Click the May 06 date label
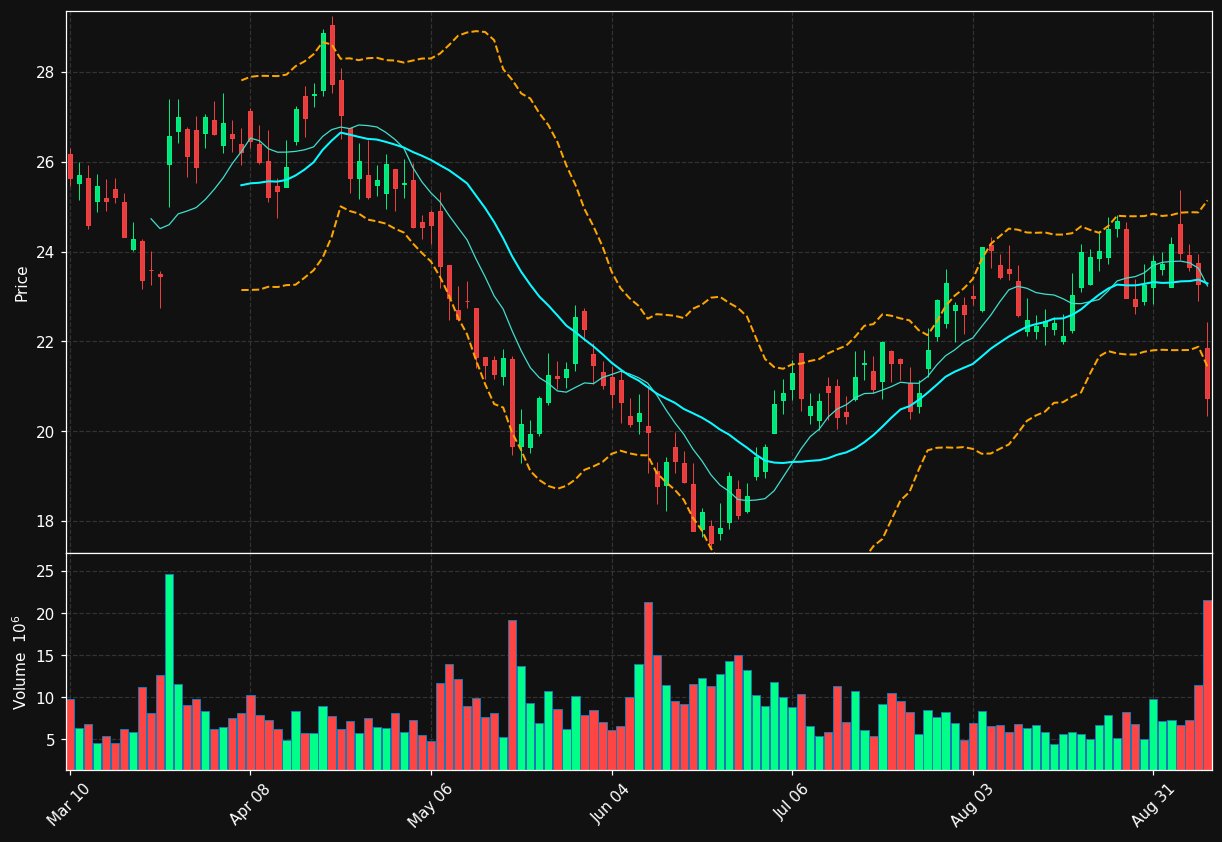 [430, 804]
